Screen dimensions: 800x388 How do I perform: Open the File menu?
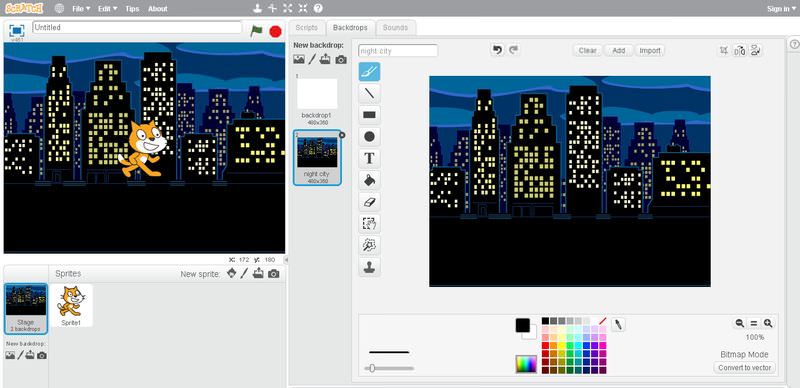coord(81,9)
